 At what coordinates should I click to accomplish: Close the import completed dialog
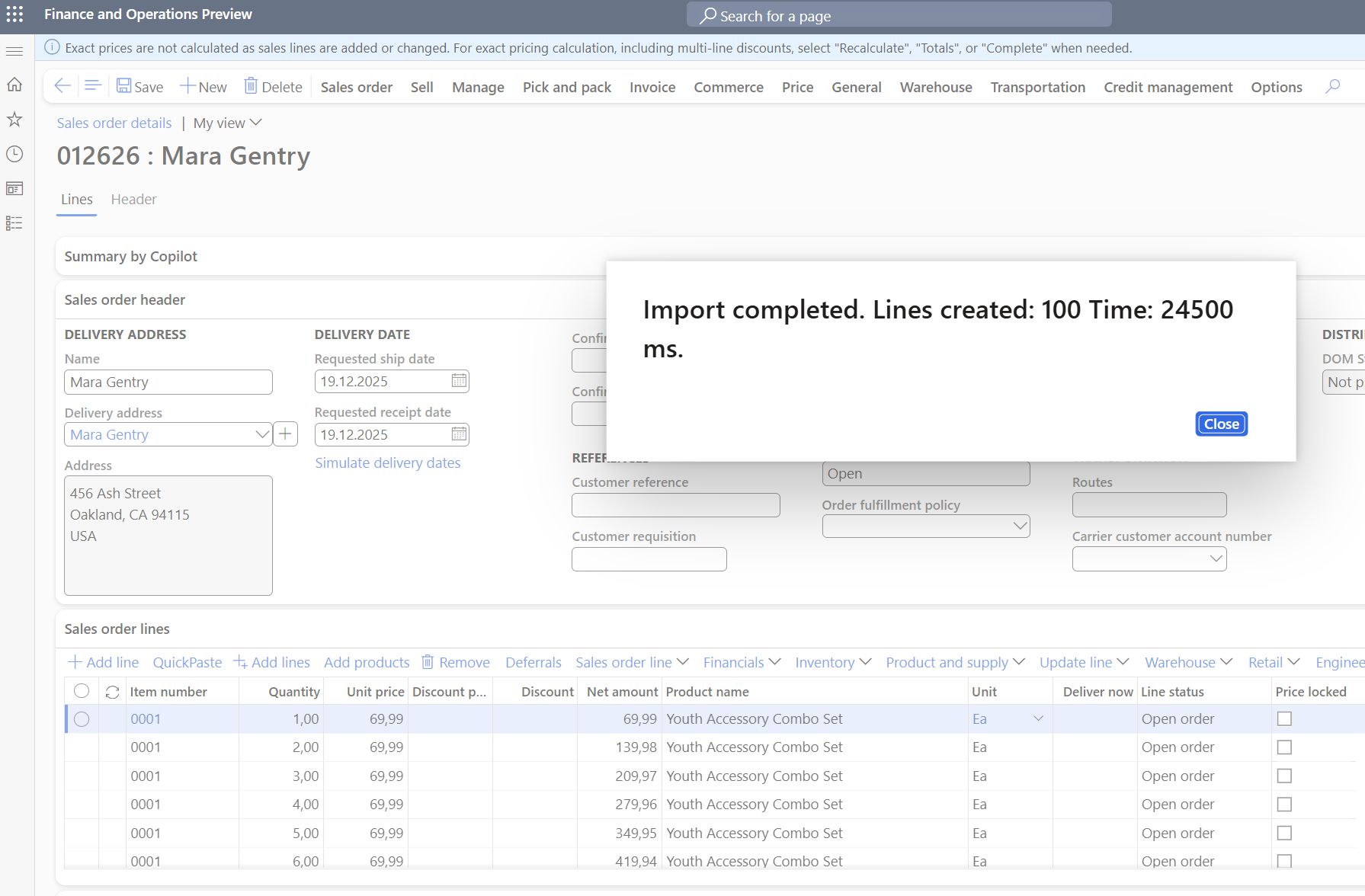coord(1221,424)
